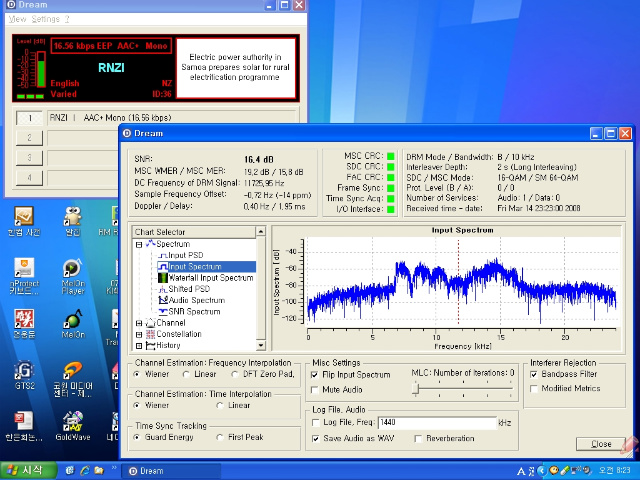Select the Input PSD chart item
Screen dimensions: 640x480
[180, 255]
